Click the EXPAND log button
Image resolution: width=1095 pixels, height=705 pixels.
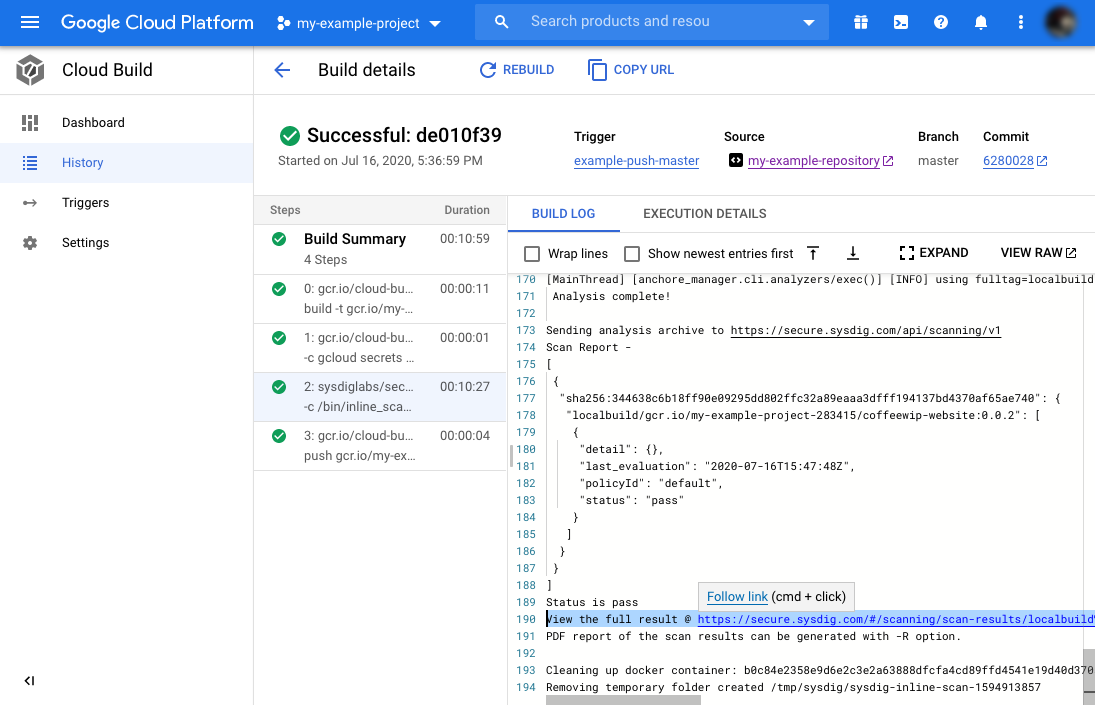click(934, 253)
